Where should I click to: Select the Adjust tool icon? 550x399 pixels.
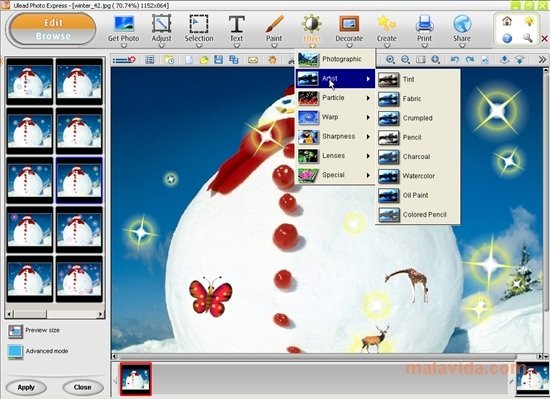(161, 29)
